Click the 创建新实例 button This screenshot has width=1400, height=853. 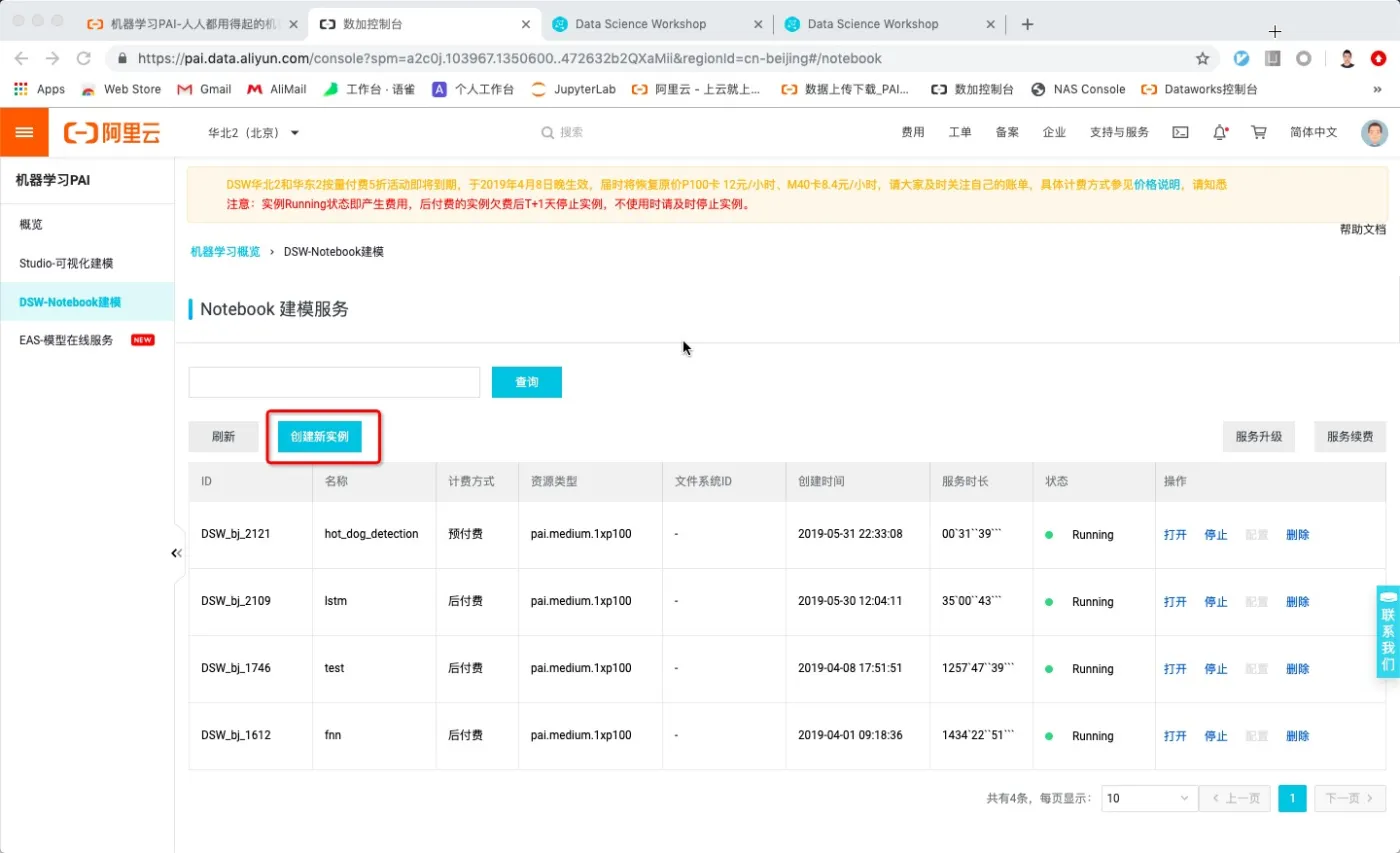[320, 437]
